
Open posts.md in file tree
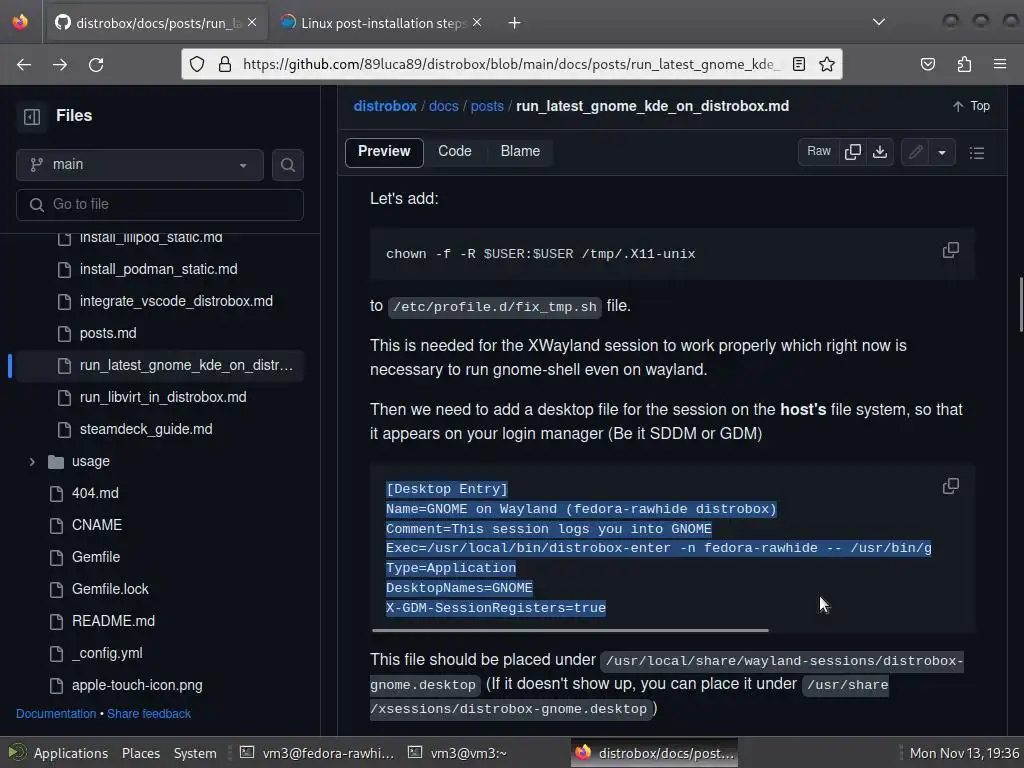click(108, 333)
